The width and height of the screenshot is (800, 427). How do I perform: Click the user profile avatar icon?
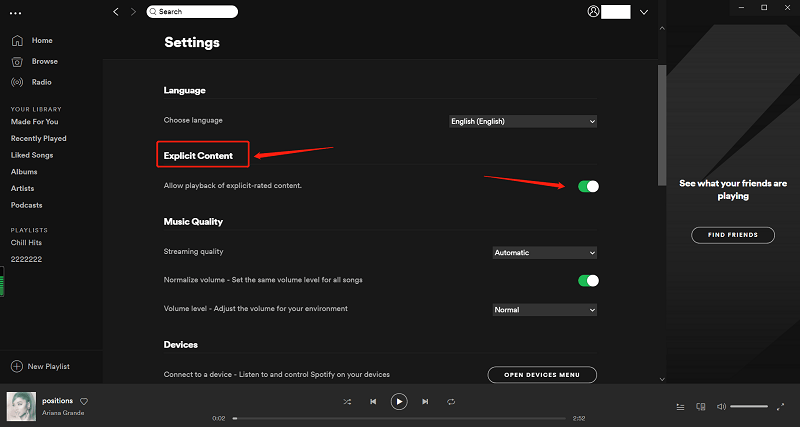click(x=593, y=12)
